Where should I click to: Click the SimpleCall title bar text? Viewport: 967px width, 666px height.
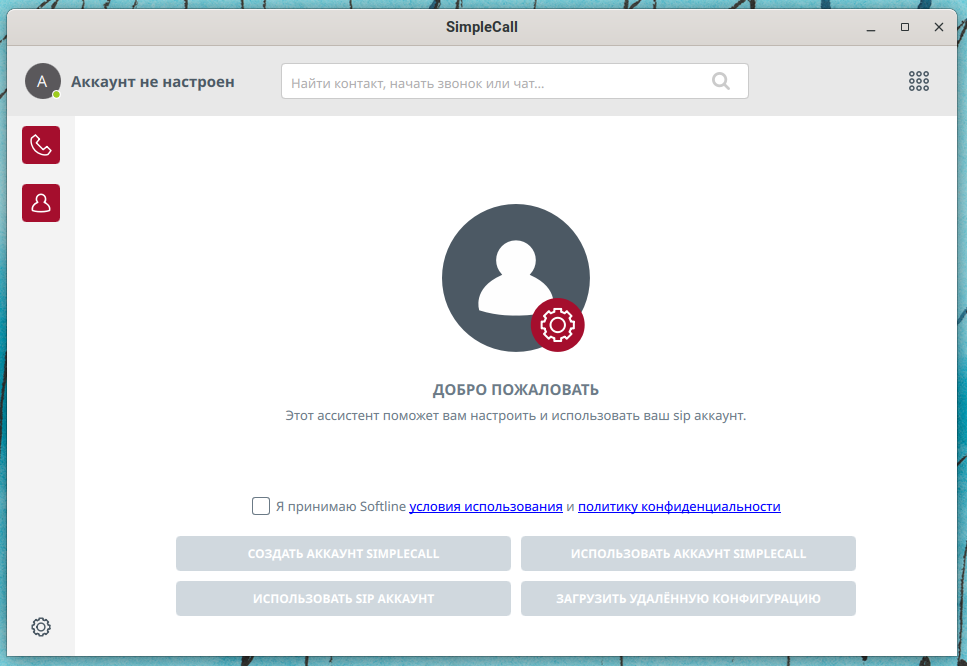[x=482, y=27]
